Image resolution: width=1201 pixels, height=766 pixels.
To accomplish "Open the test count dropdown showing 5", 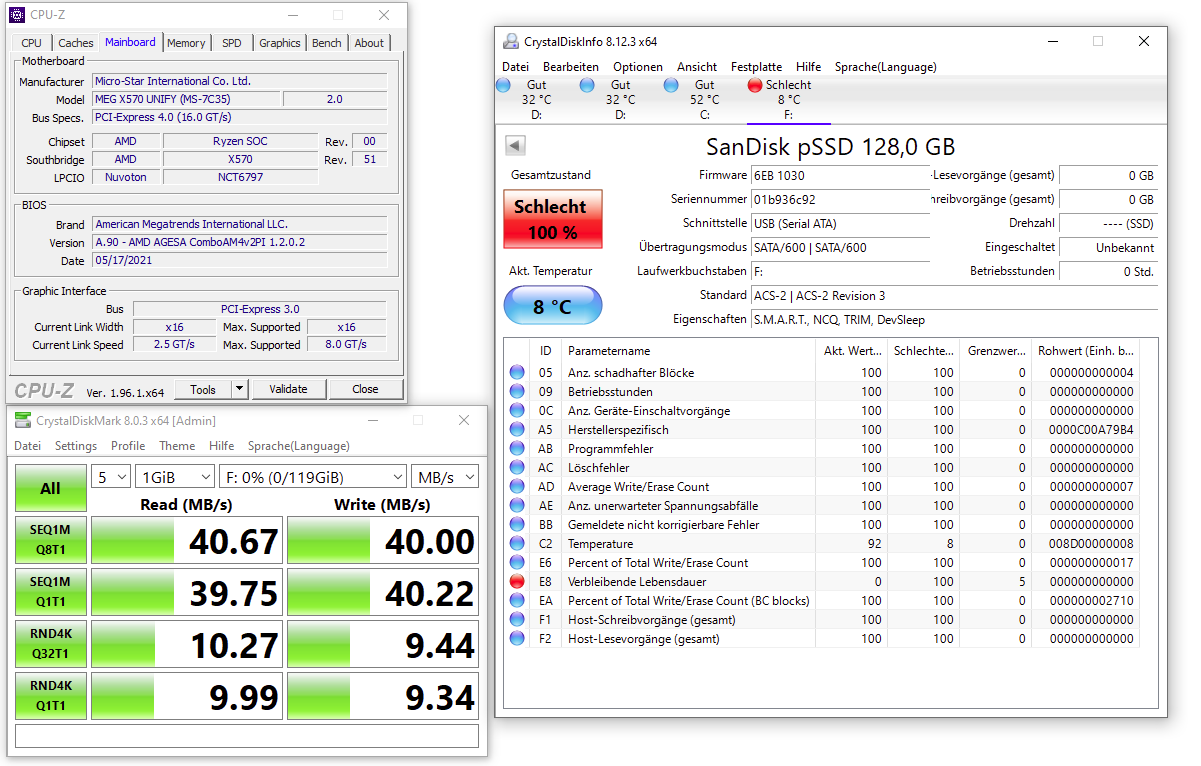I will (x=111, y=476).
